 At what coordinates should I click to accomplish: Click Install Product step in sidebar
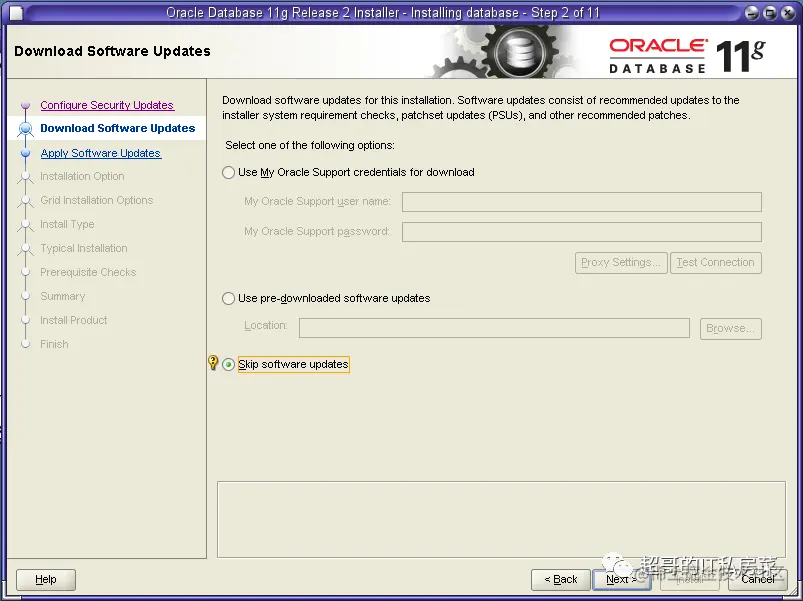(x=74, y=320)
